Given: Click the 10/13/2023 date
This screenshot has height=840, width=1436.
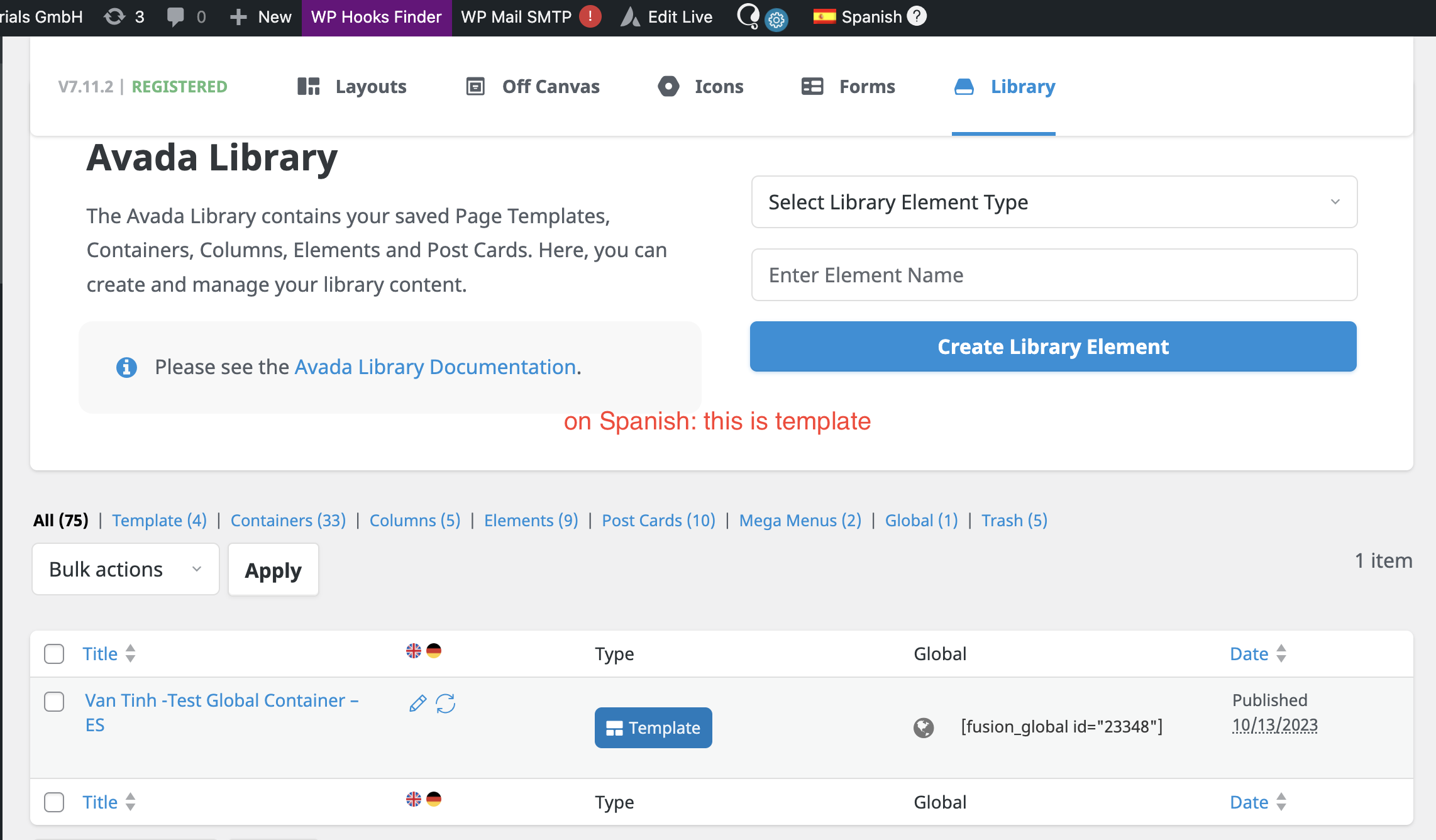Looking at the screenshot, I should pos(1275,725).
